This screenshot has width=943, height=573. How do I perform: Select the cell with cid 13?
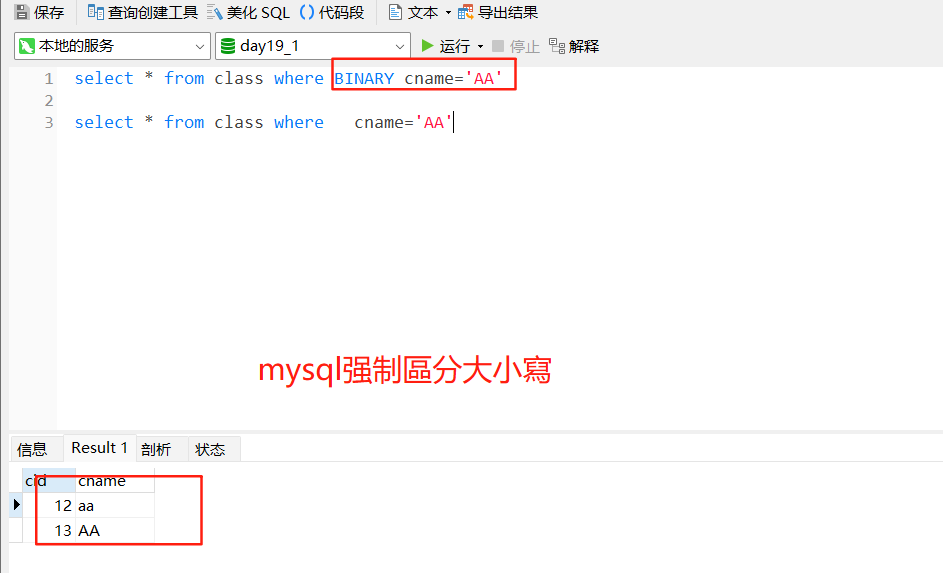coord(49,530)
